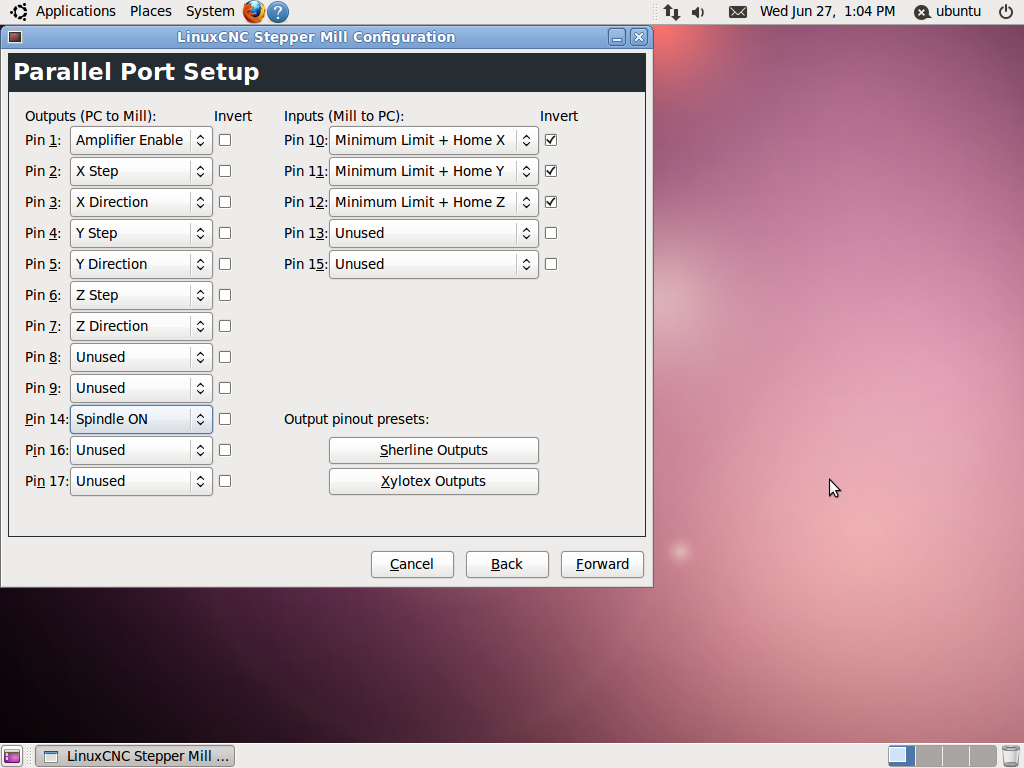Viewport: 1024px width, 768px height.
Task: Click the Show Desktop icon in bottom panel
Action: tap(12, 756)
